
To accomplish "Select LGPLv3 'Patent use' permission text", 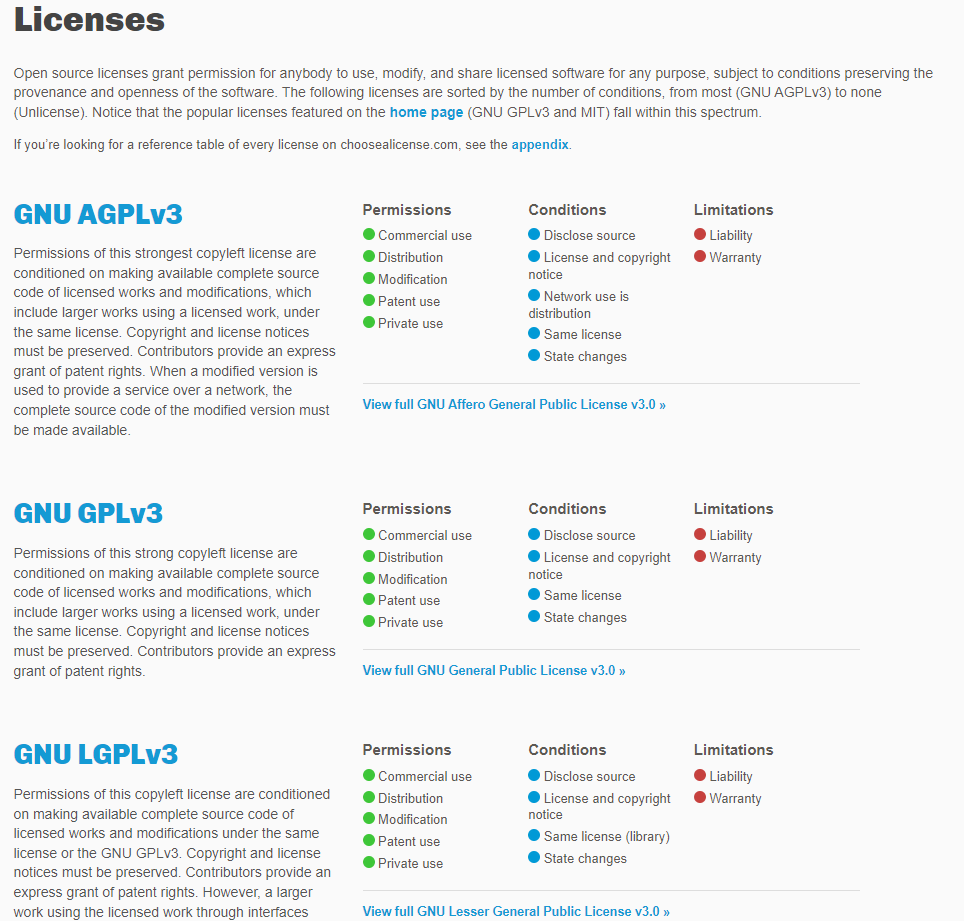I will point(409,842).
